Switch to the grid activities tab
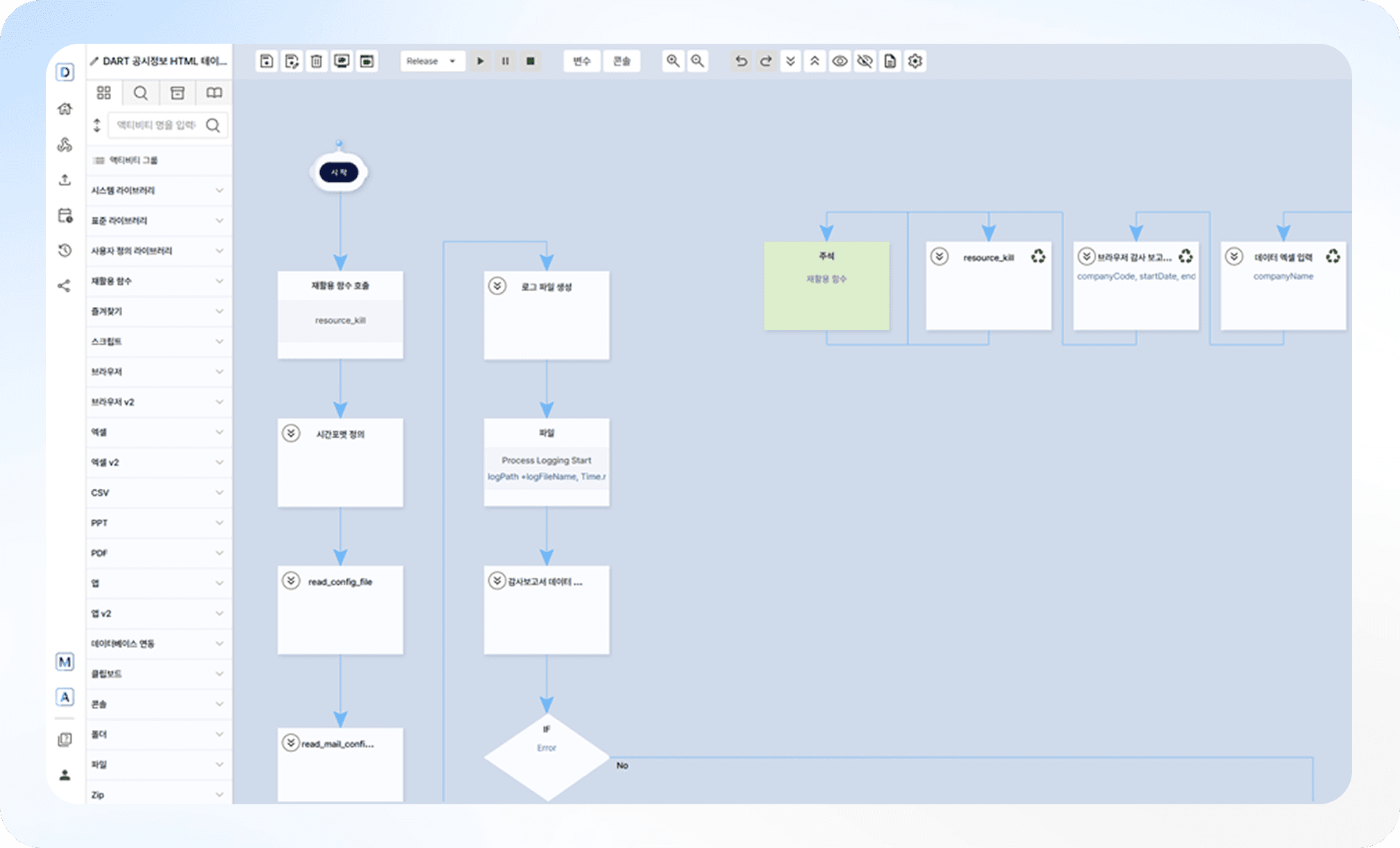This screenshot has width=1400, height=848. pos(104,92)
